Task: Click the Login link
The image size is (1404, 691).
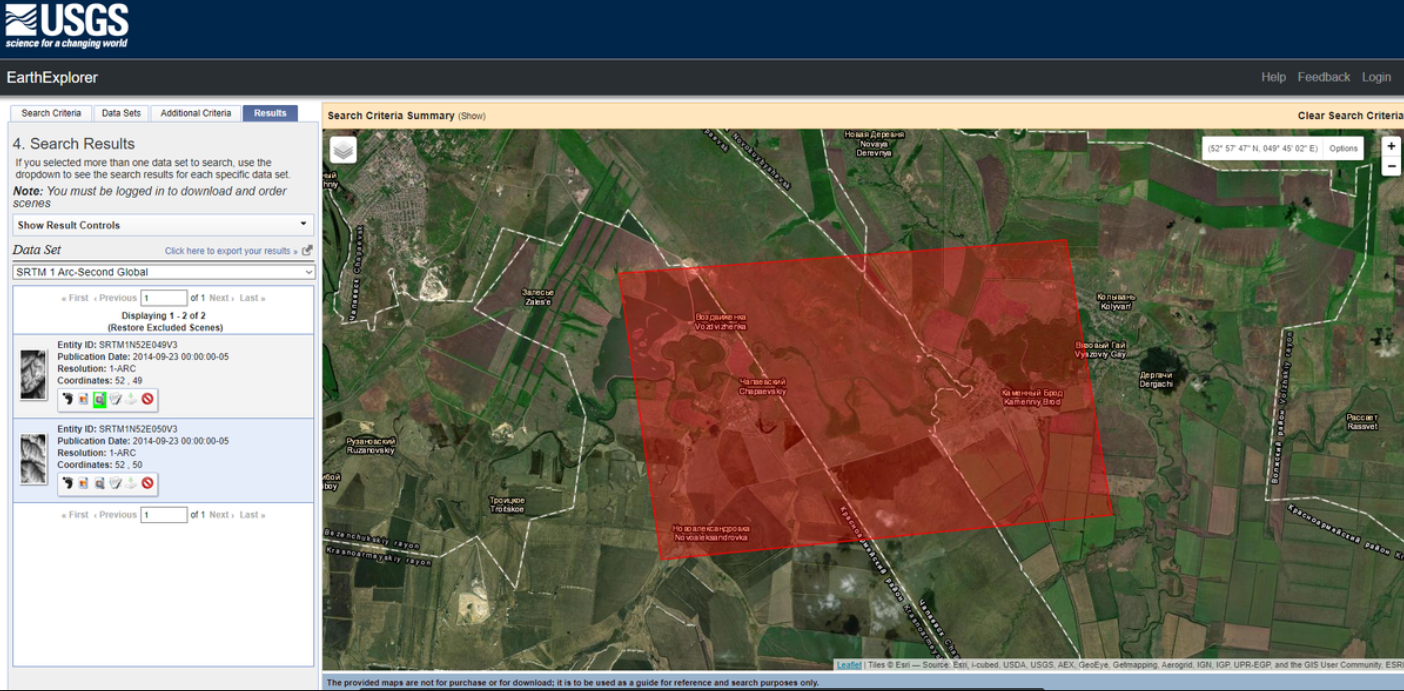Action: pyautogui.click(x=1376, y=77)
